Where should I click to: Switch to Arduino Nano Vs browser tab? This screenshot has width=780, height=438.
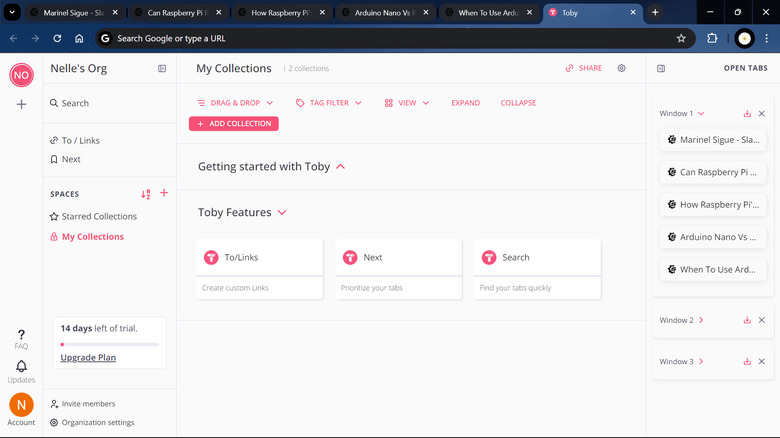[385, 13]
